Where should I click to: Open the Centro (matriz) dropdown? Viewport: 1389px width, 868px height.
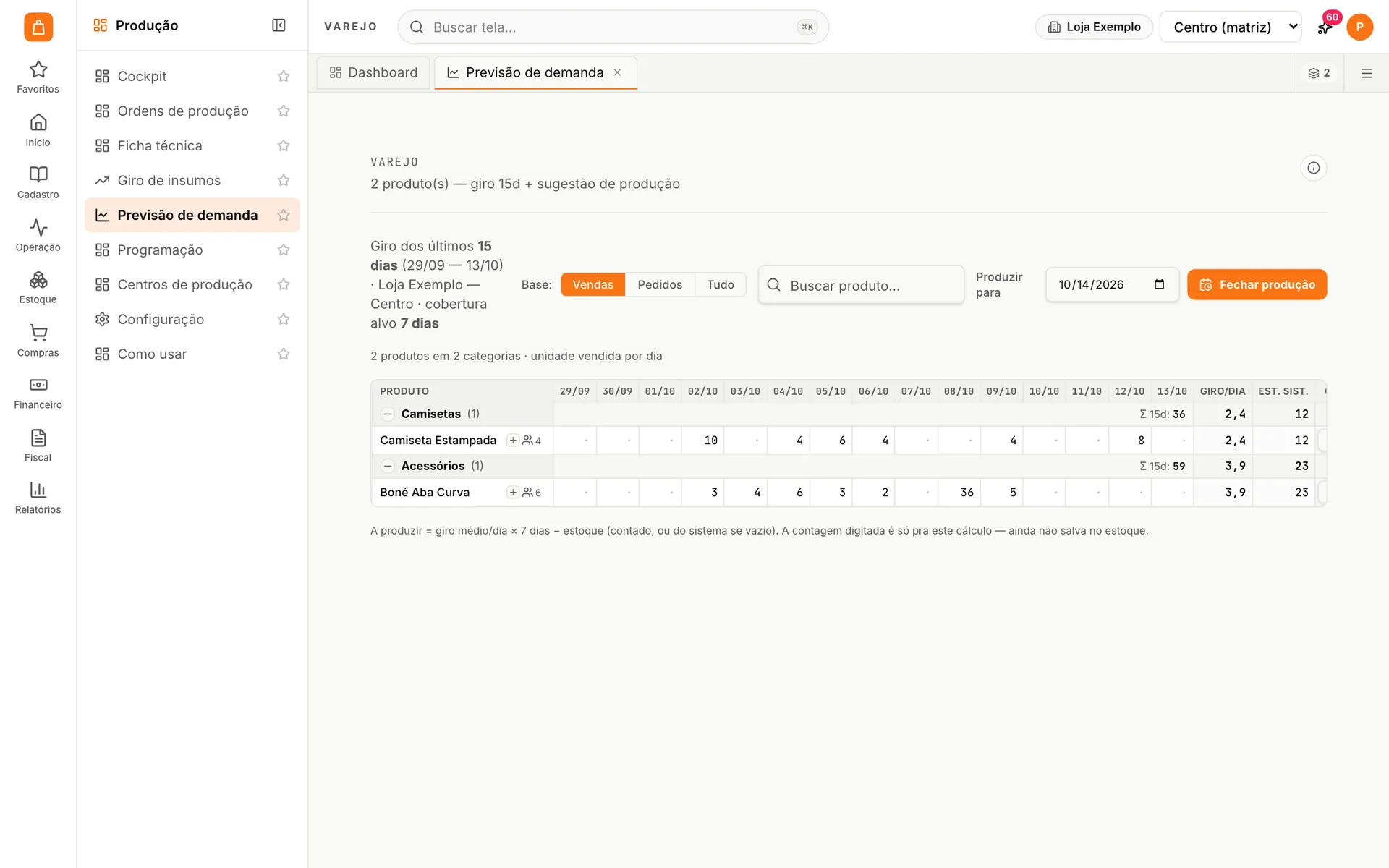(1230, 27)
